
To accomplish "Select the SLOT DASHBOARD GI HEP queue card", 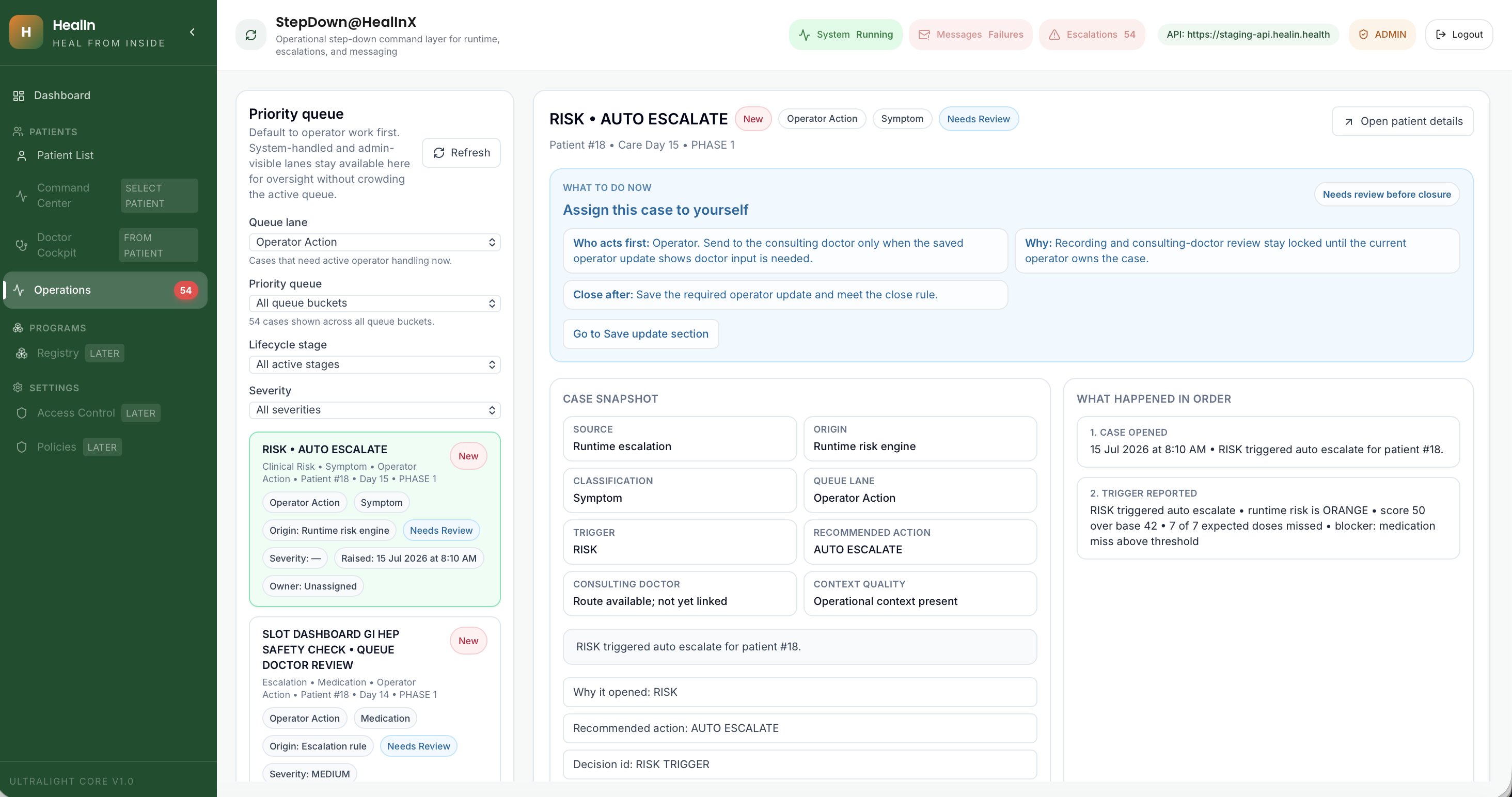I will click(374, 698).
